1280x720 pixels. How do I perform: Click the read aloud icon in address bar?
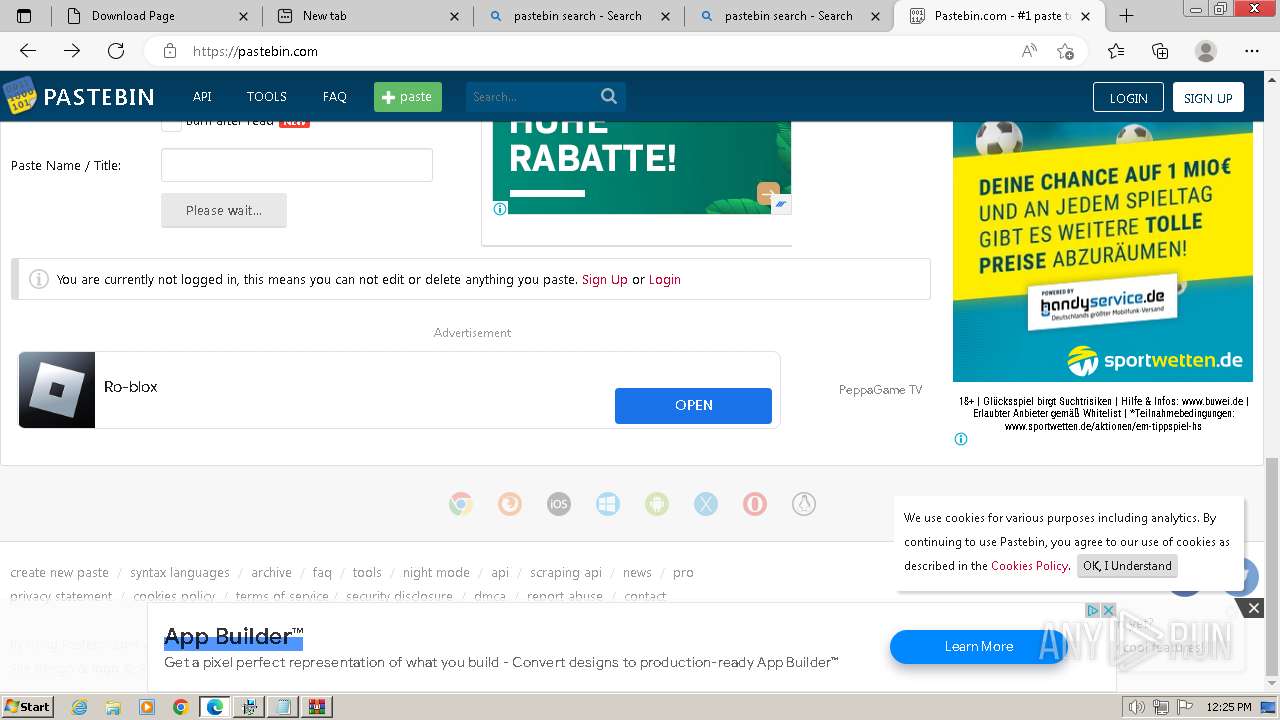coord(1029,51)
